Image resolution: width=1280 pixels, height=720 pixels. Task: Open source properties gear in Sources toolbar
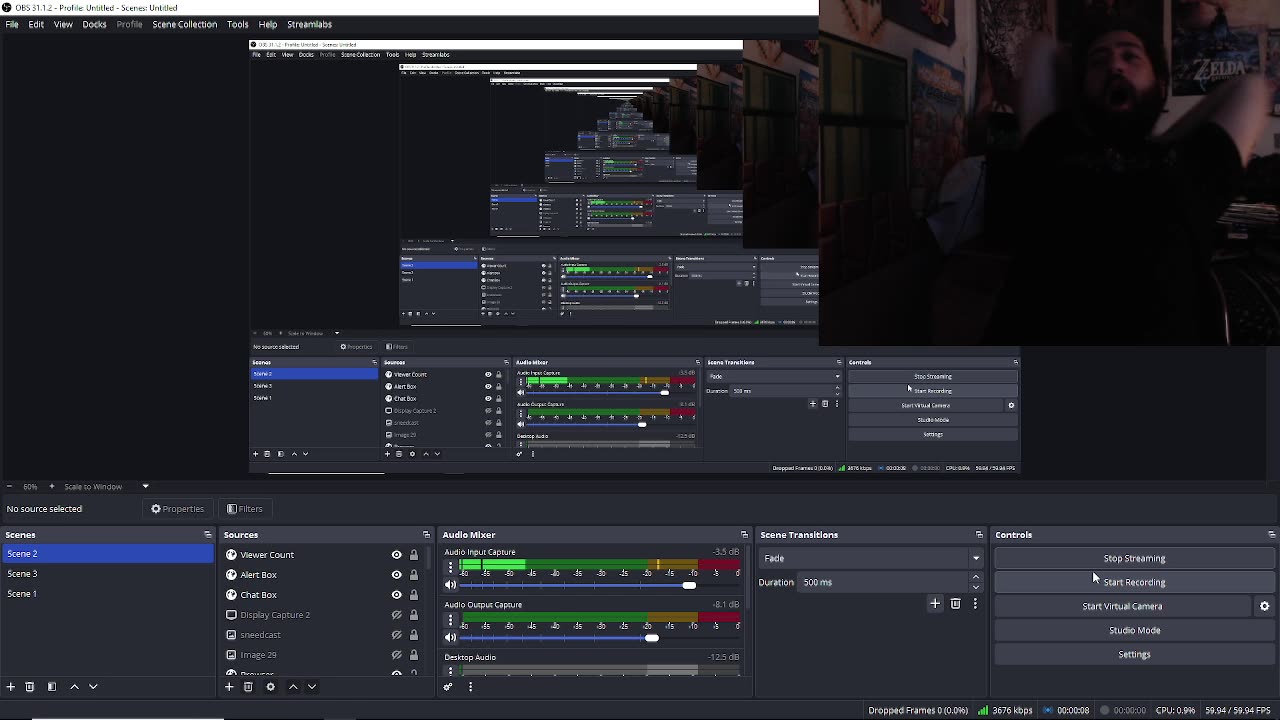coord(270,687)
